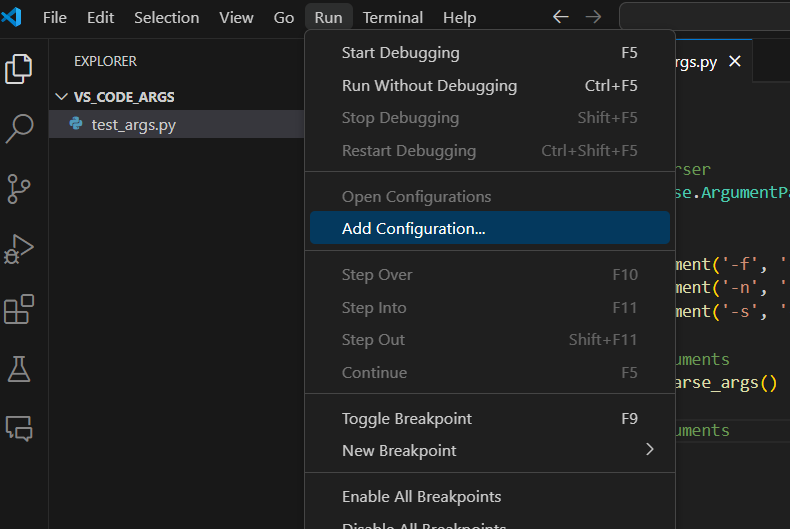Click the forward navigation arrow
This screenshot has width=790, height=529.
(x=593, y=17)
